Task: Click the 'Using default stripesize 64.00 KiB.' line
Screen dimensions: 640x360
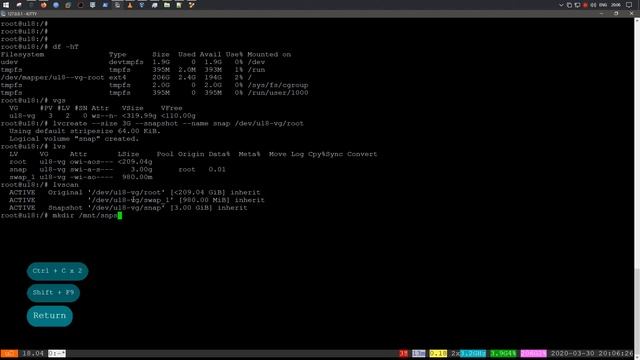Action: 85,131
